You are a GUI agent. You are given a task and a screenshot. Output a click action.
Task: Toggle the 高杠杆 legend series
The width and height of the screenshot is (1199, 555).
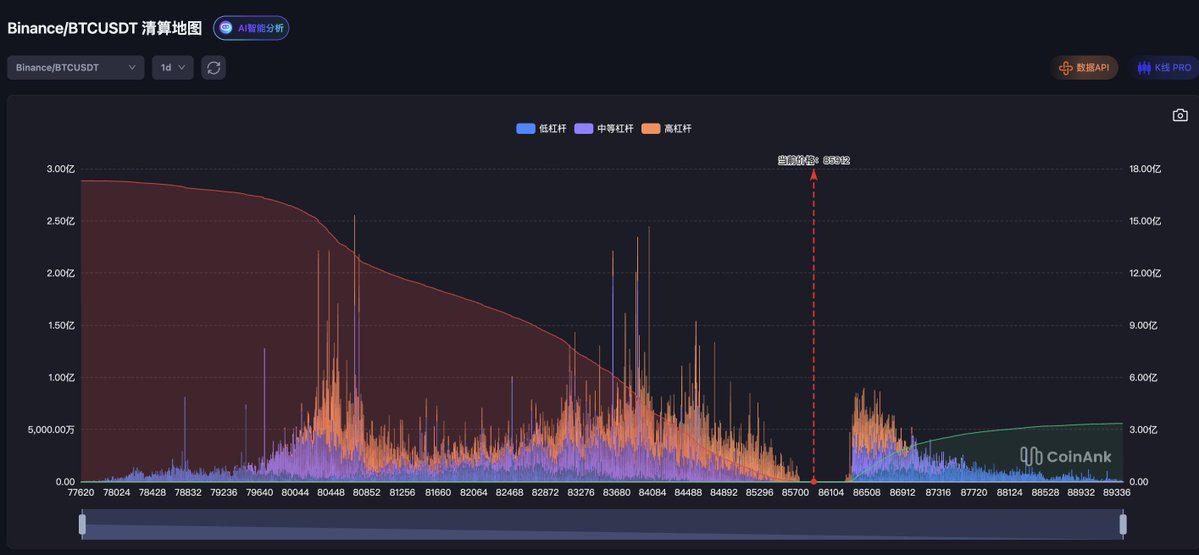tap(667, 128)
